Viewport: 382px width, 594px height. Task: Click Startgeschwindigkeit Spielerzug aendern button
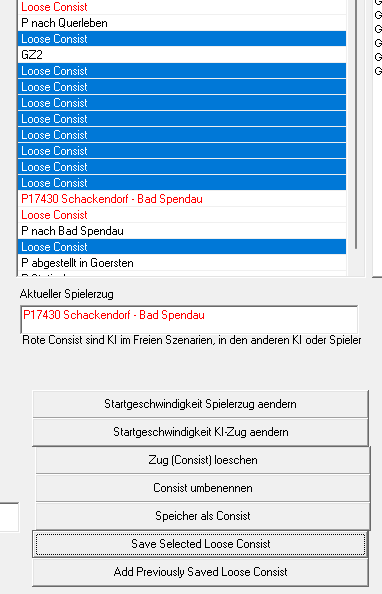pos(200,404)
